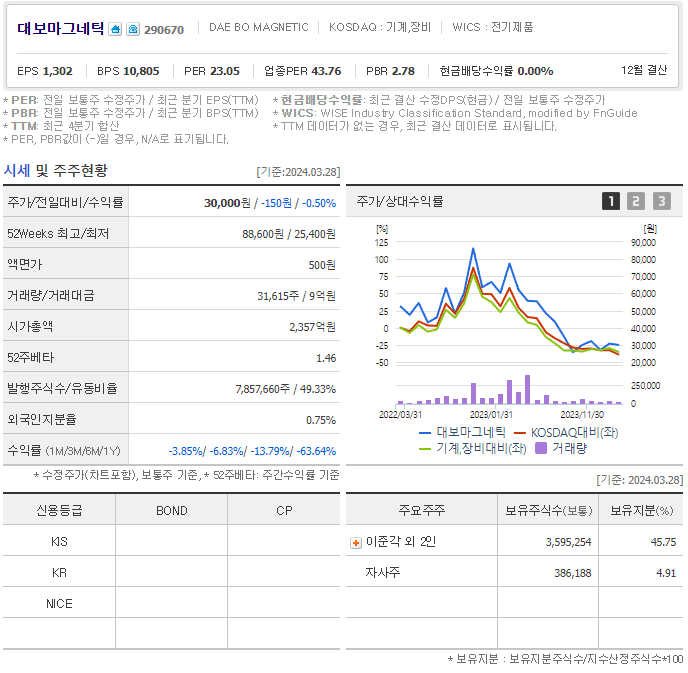This screenshot has height=673, width=688.
Task: Click the 31,615주 / 9억원 volume value
Action: tap(296, 296)
